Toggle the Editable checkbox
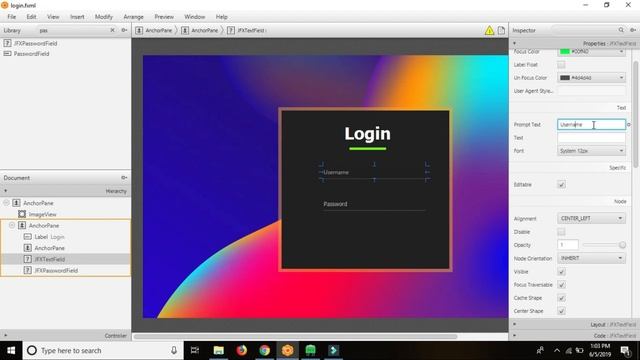640x360 pixels. click(561, 184)
